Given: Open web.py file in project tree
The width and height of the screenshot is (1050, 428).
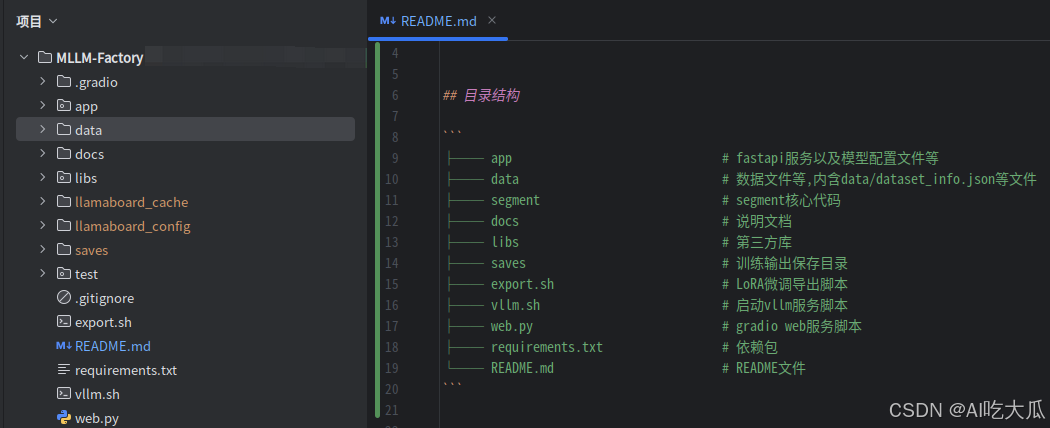Looking at the screenshot, I should 97,419.
